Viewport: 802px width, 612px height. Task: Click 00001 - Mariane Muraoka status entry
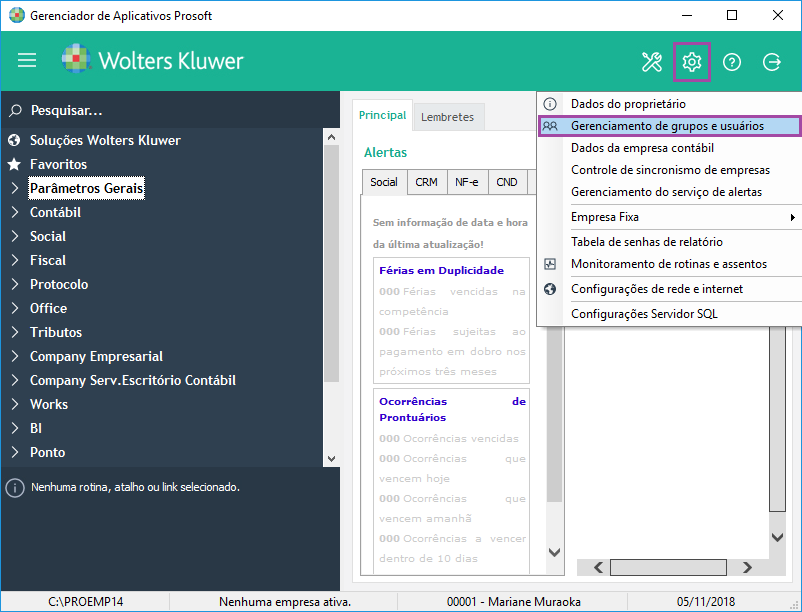tap(514, 602)
